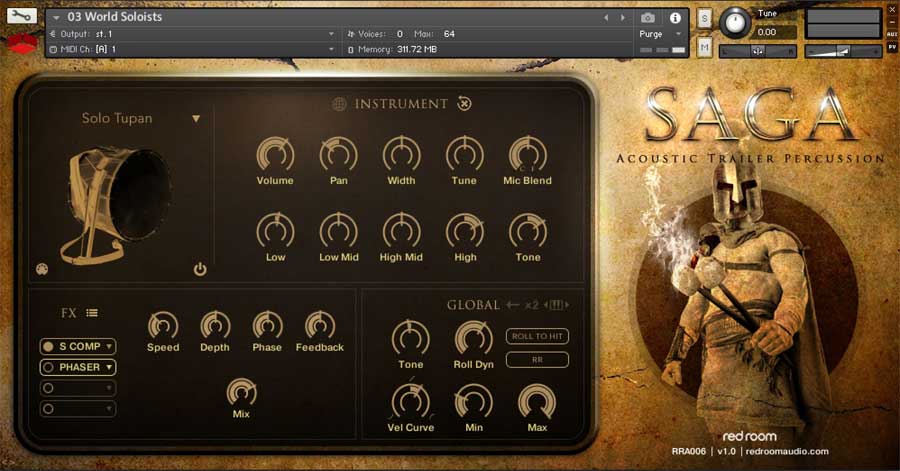
Task: Mute the instrument with the M button
Action: pos(704,48)
